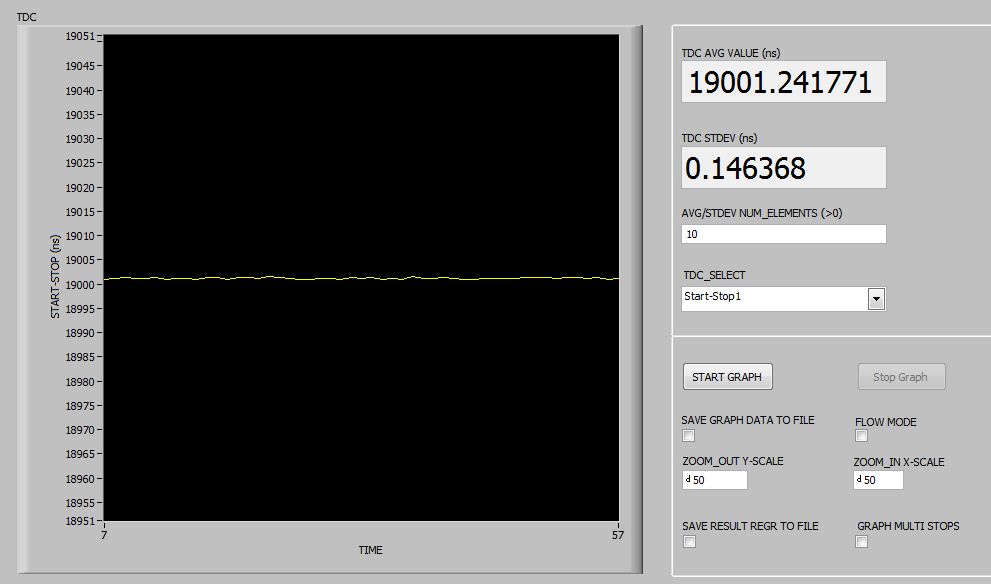Viewport: 991px width, 584px height.
Task: Click the TDC graph title label
Action: 27,17
